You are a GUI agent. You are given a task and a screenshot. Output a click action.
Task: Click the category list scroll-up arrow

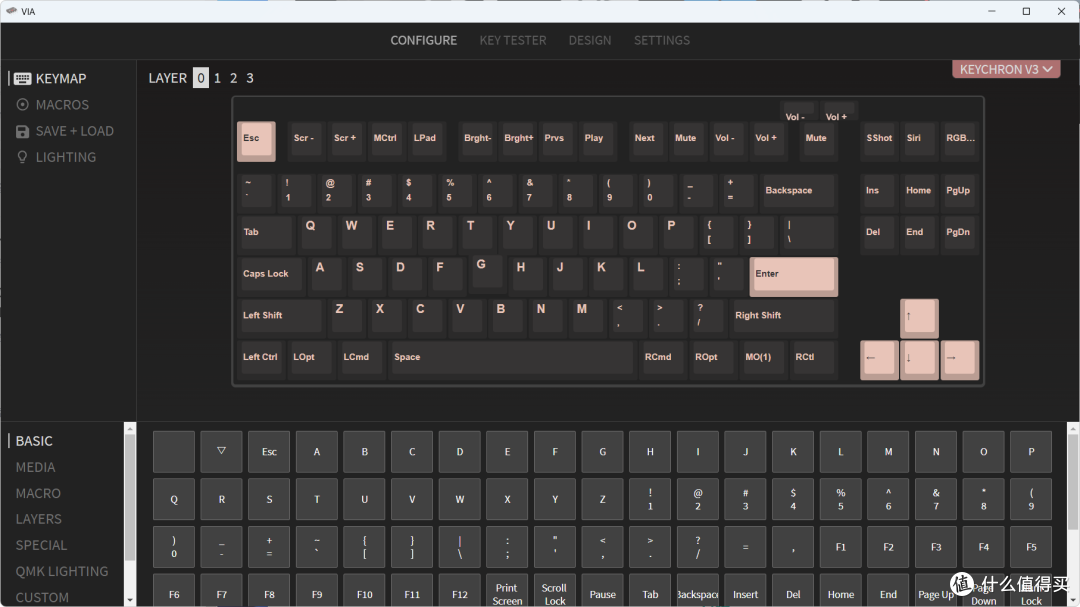coord(130,429)
